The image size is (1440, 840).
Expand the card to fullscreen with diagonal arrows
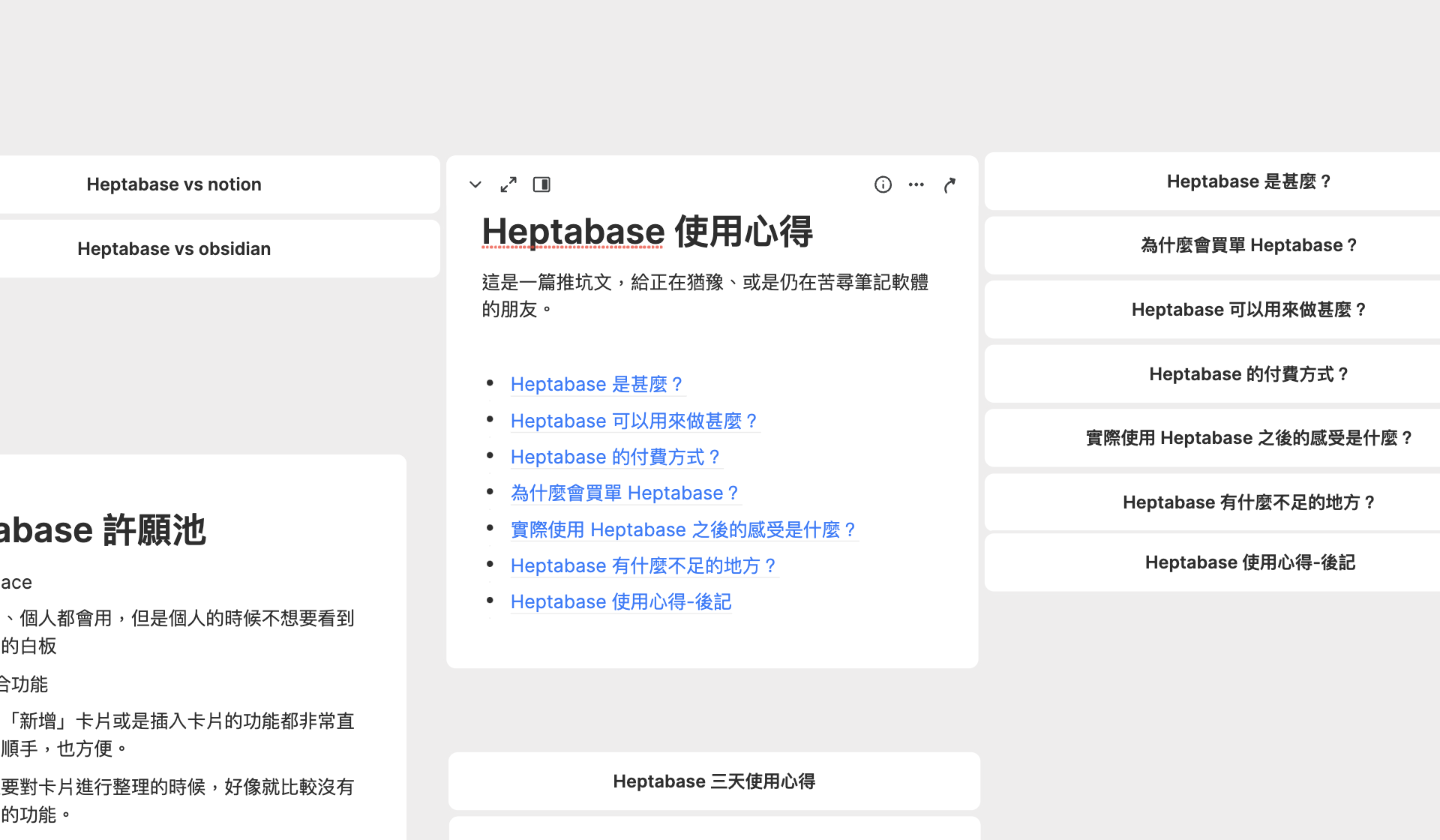click(508, 184)
